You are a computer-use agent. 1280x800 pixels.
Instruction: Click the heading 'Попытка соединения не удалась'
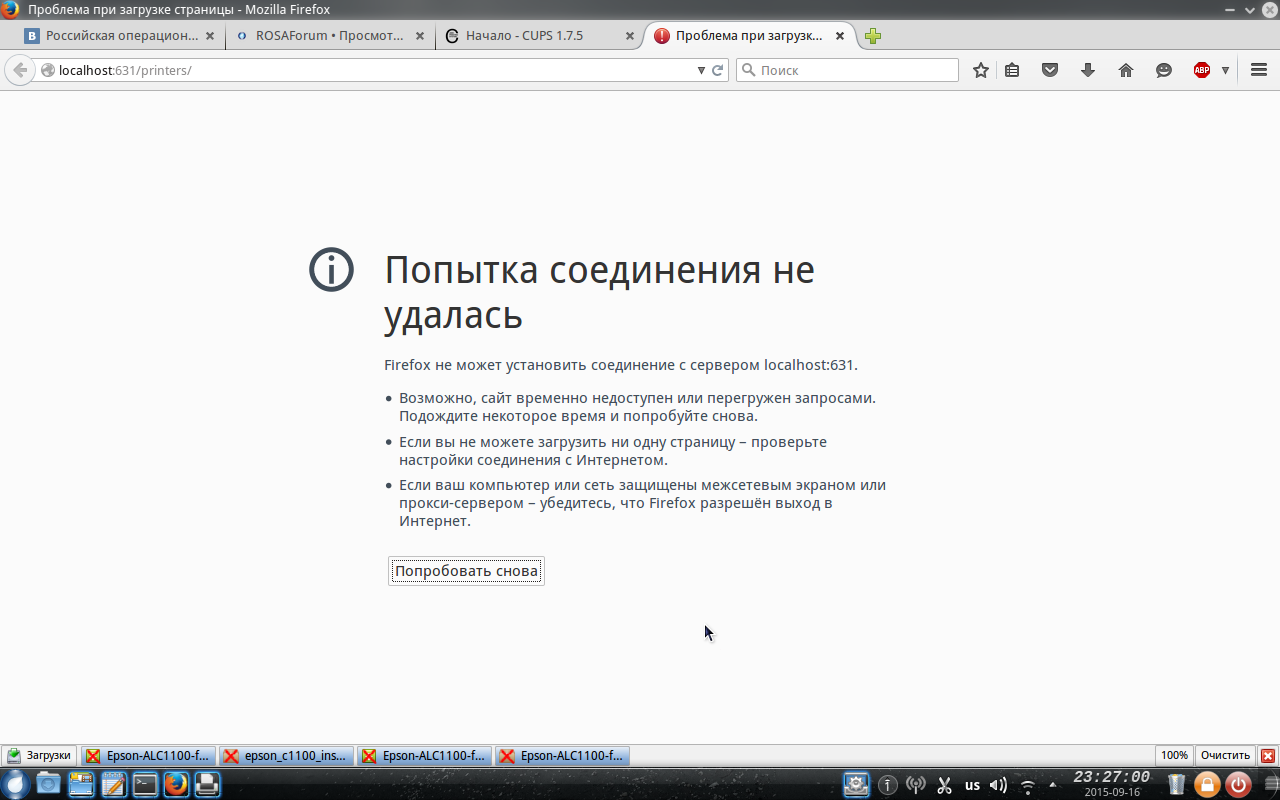pos(599,292)
